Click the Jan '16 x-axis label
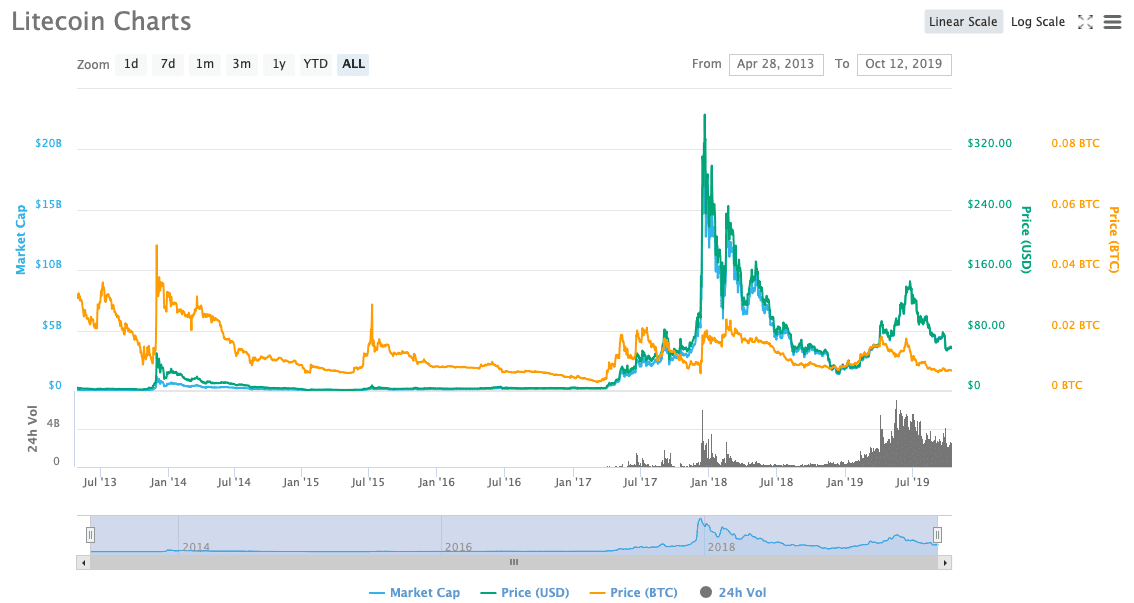 pyautogui.click(x=437, y=482)
